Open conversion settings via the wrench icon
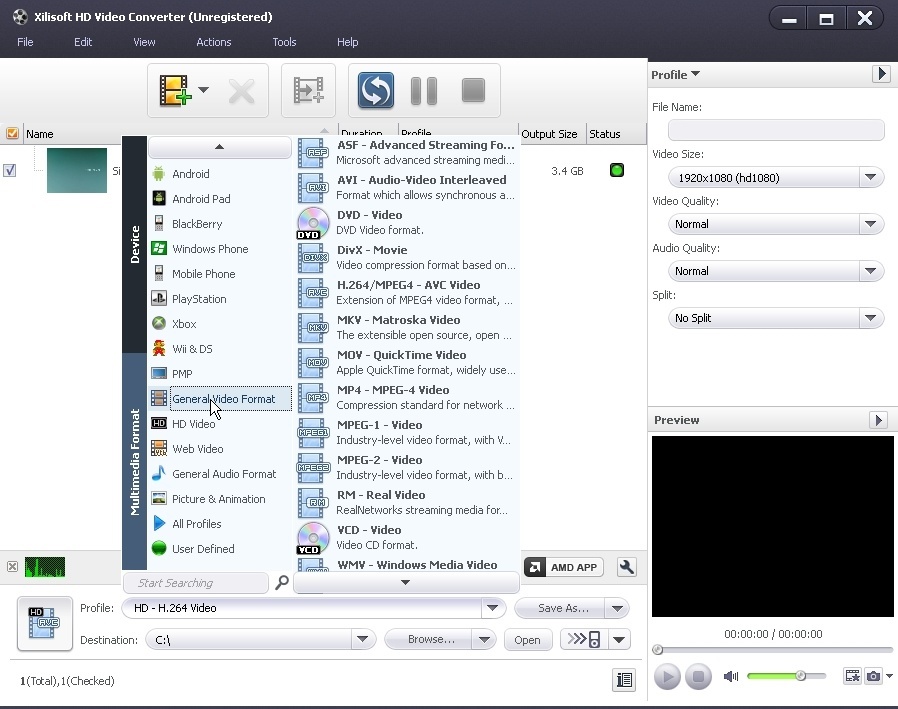This screenshot has width=898, height=709. pos(626,567)
